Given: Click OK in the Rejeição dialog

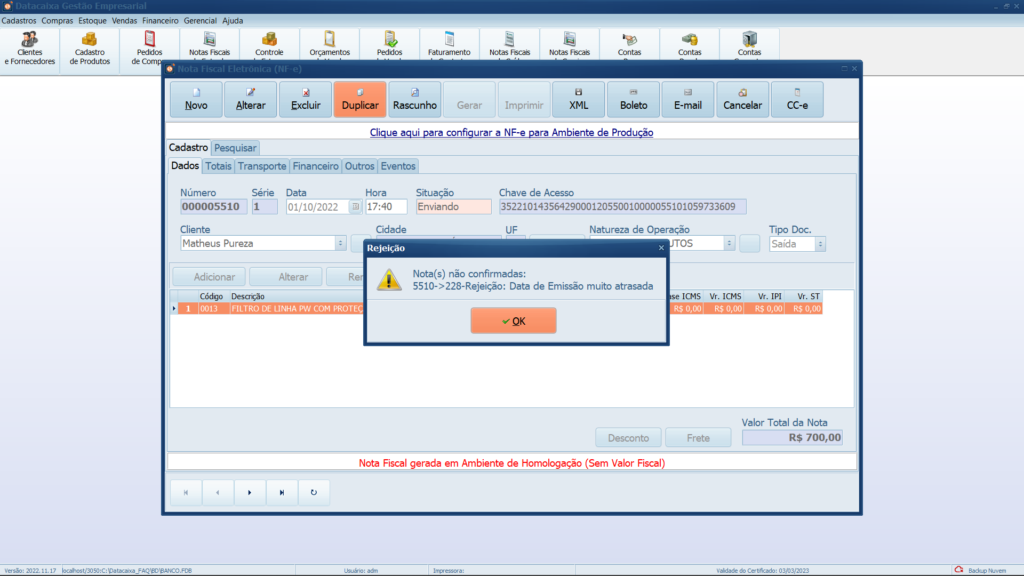Looking at the screenshot, I should 513,321.
